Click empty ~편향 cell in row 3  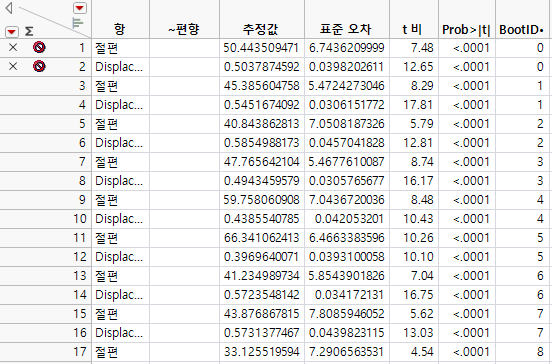184,86
